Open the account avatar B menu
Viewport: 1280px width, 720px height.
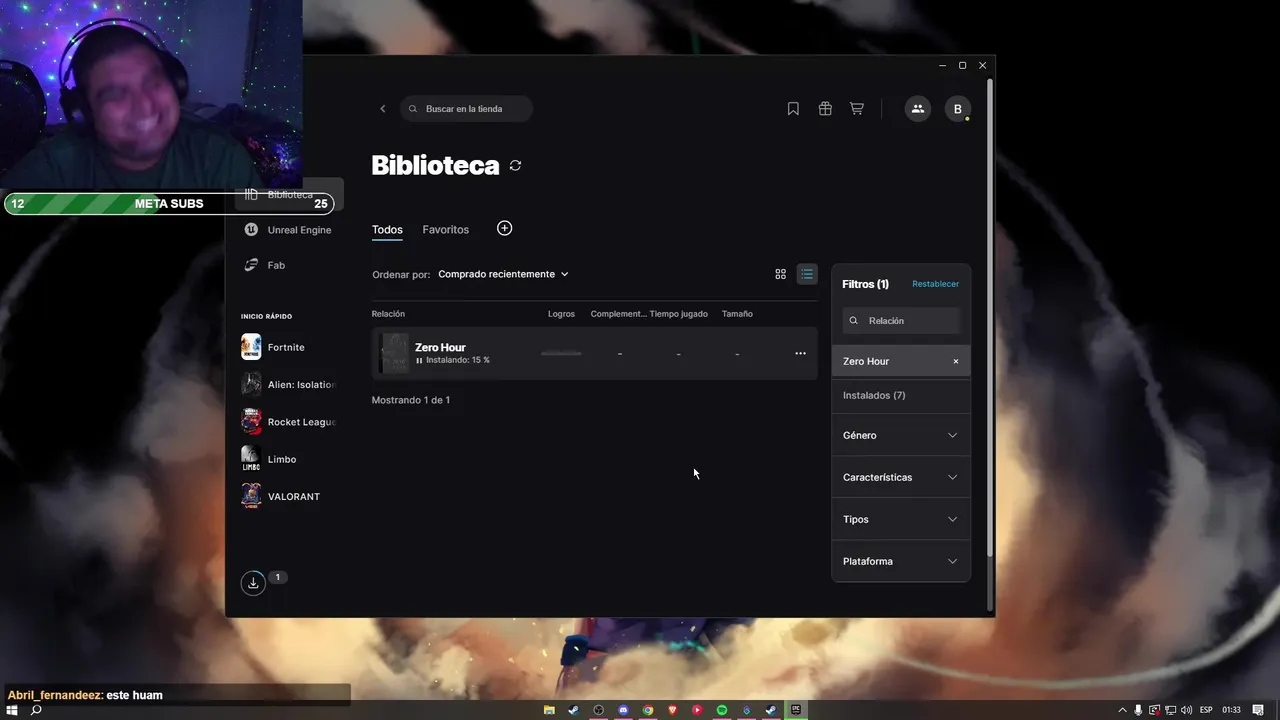pyautogui.click(x=958, y=109)
